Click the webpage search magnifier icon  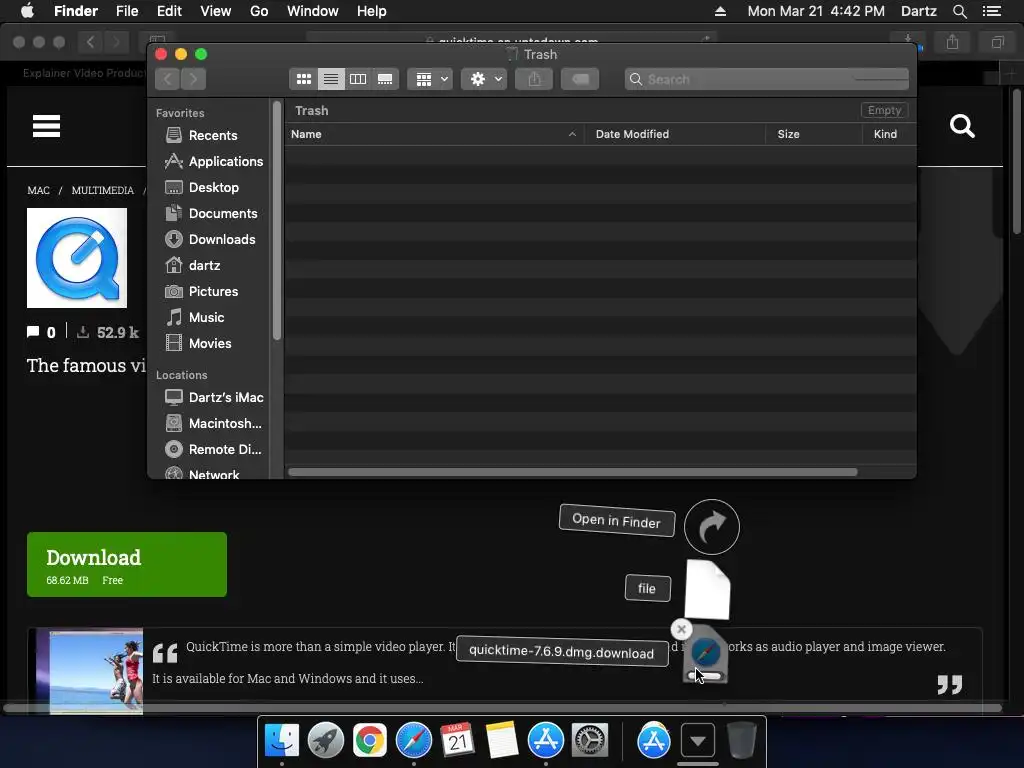962,126
